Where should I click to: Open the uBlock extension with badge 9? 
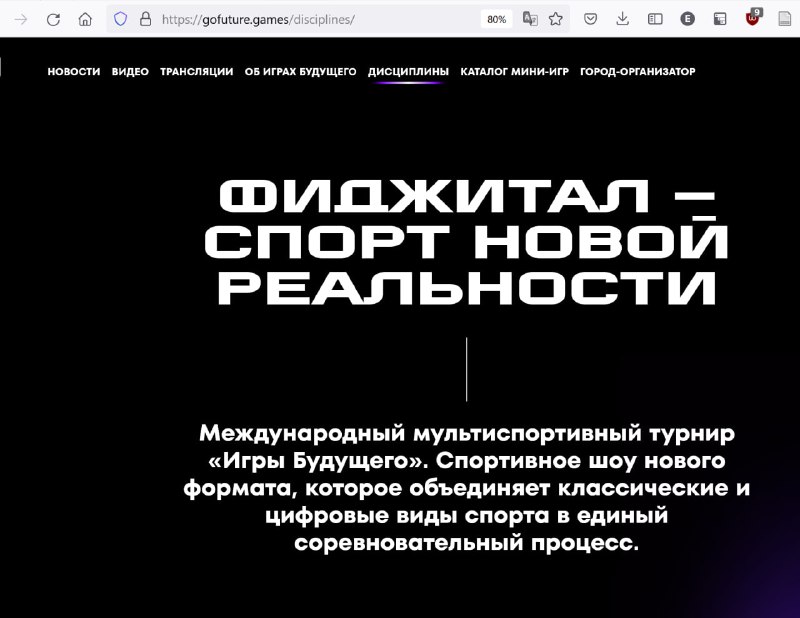point(753,17)
